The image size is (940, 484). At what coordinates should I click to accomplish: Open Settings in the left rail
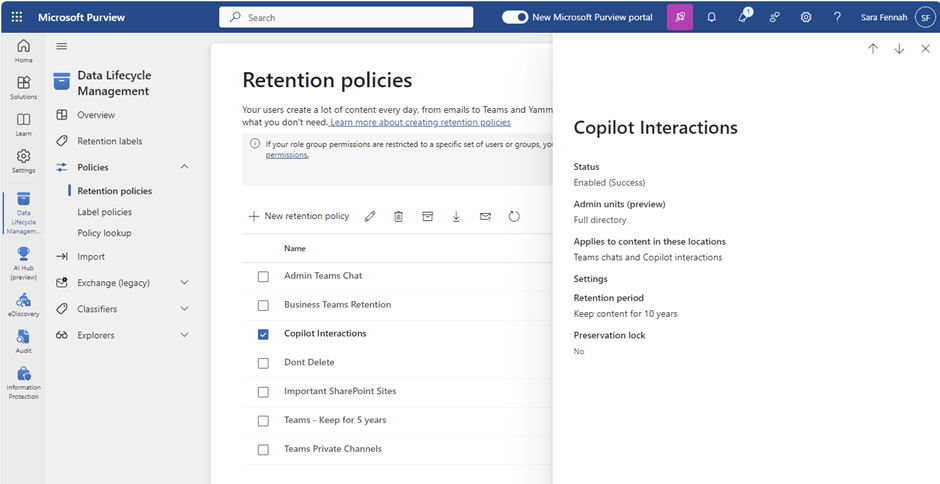23,161
